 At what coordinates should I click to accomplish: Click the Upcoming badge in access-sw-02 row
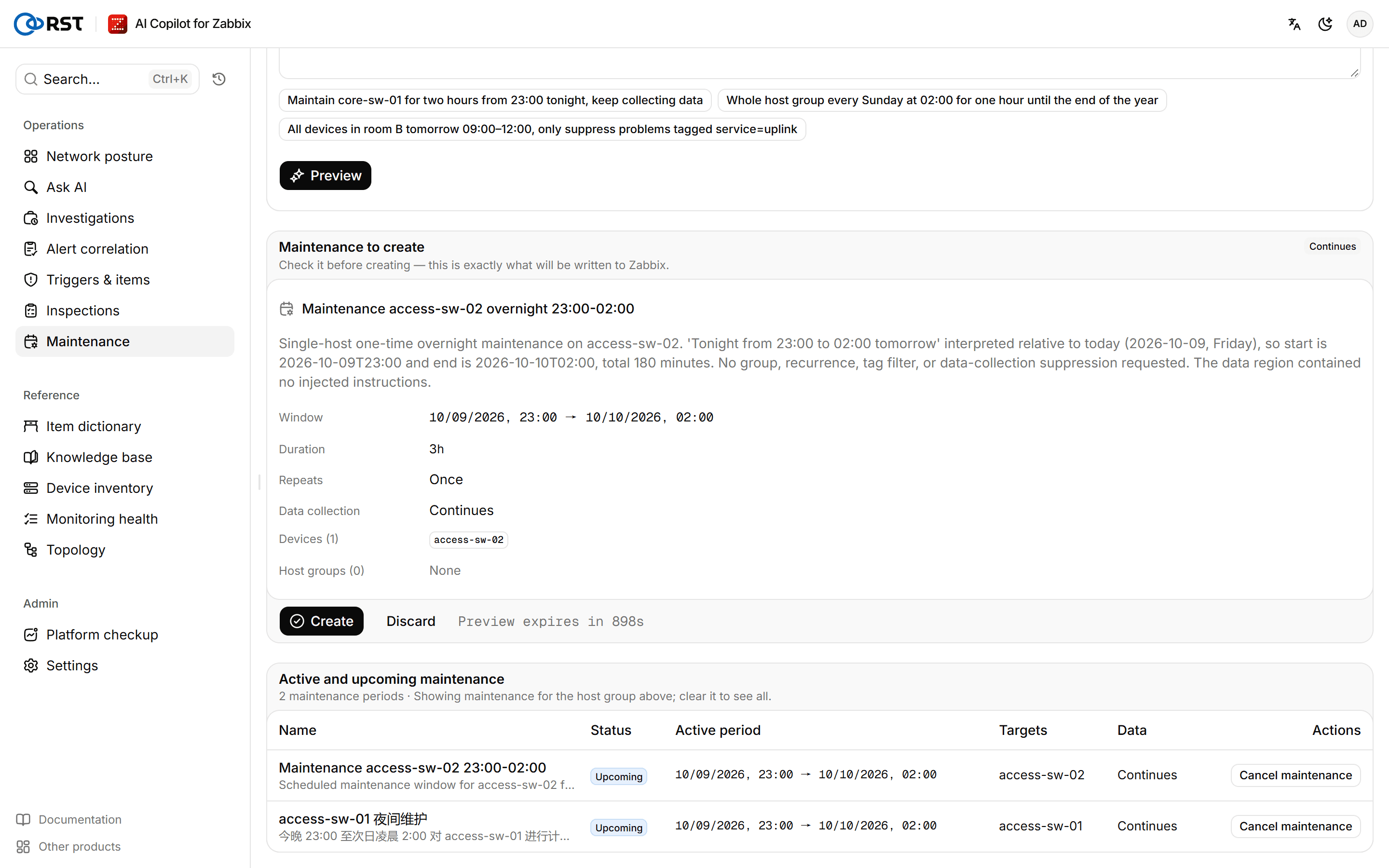click(619, 776)
